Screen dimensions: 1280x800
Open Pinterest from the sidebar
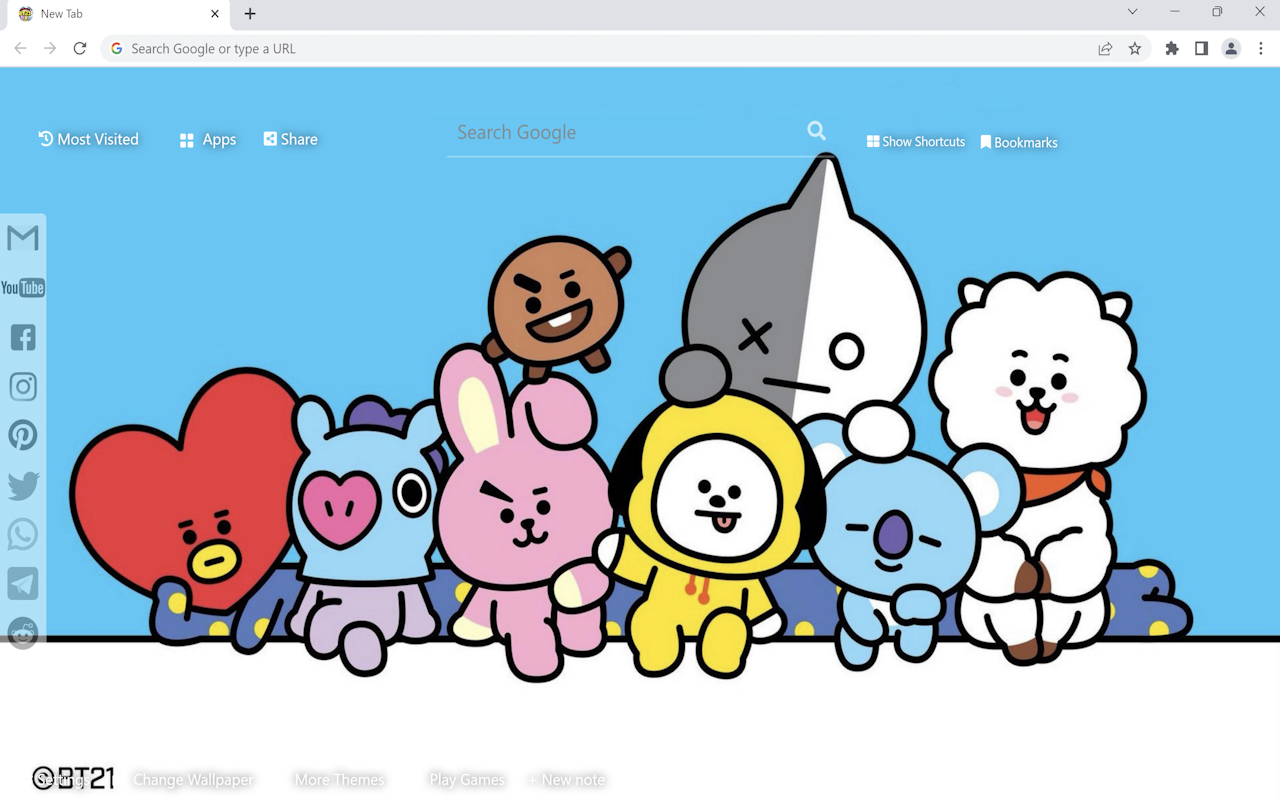23,435
